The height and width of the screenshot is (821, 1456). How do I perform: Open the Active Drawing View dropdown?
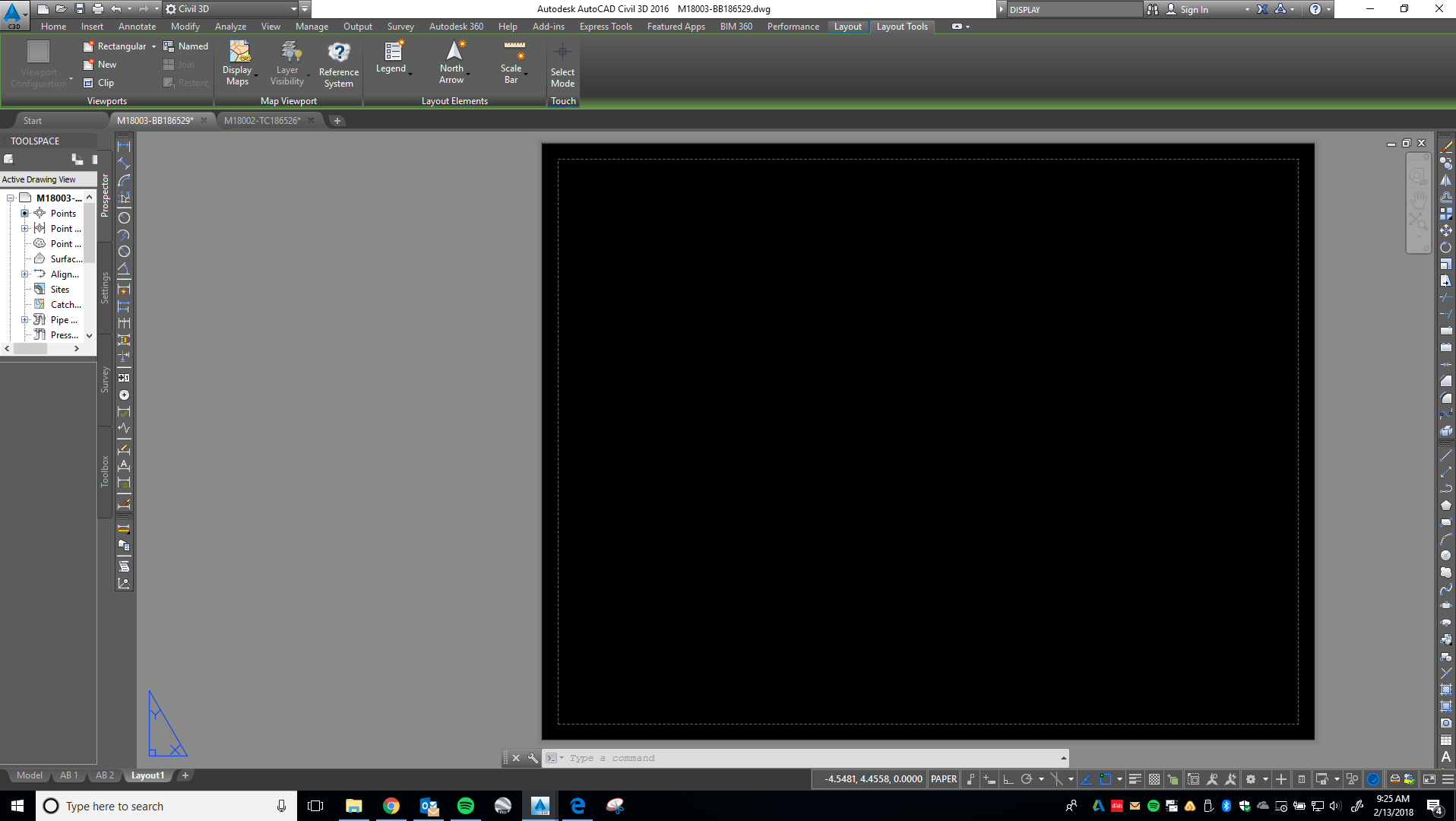(48, 179)
